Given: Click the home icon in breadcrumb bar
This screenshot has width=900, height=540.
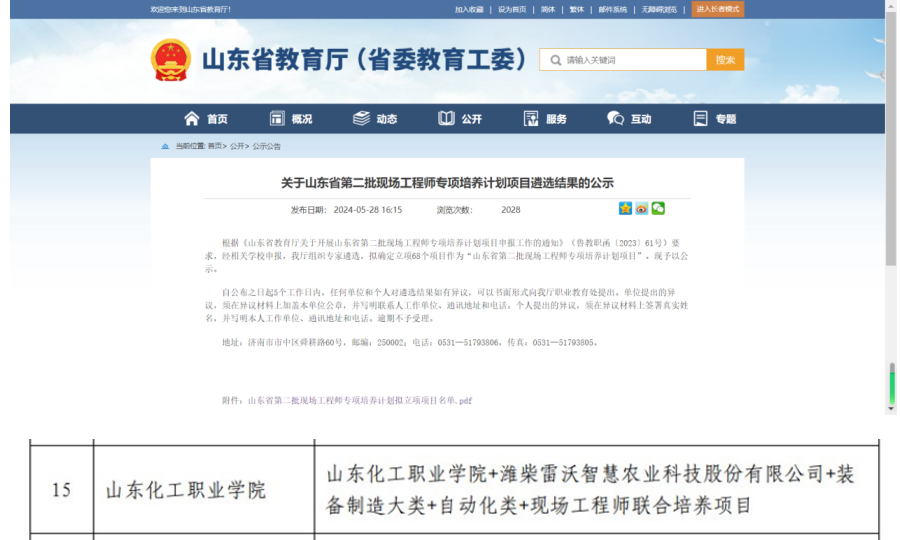Looking at the screenshot, I should point(165,146).
